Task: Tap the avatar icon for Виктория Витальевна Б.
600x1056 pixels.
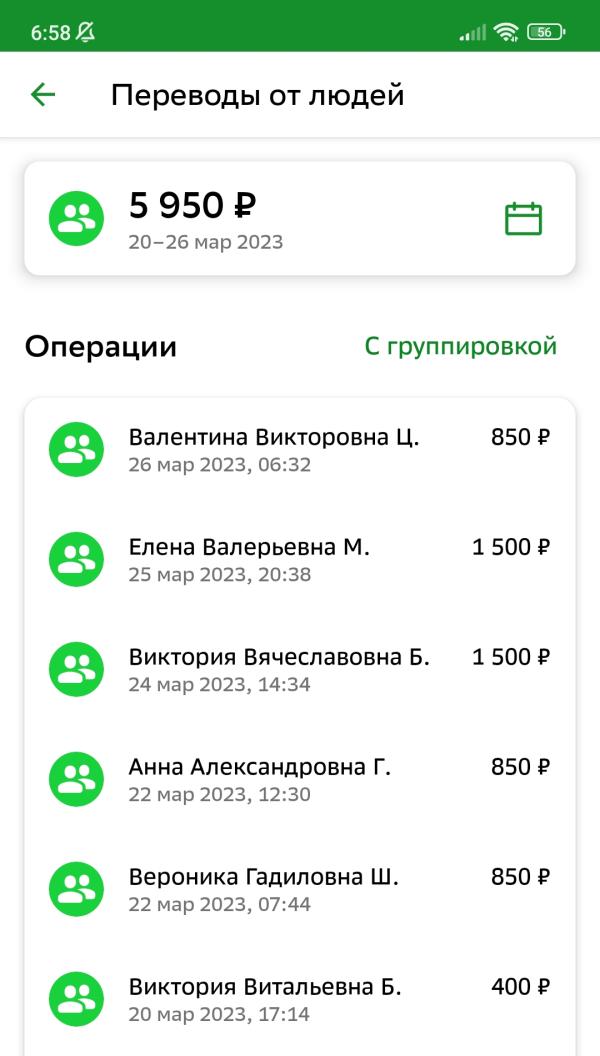Action: pyautogui.click(x=76, y=999)
